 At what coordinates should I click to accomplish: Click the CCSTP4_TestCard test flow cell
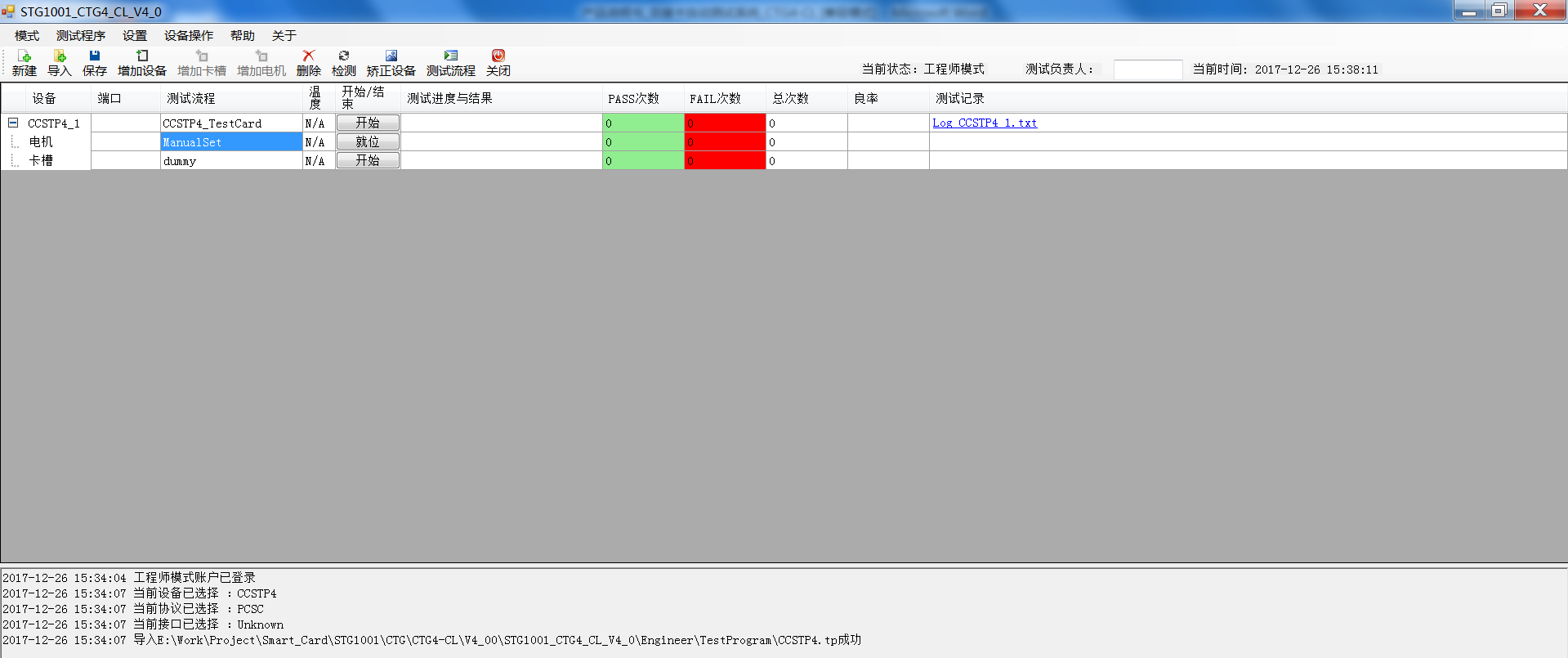(232, 123)
